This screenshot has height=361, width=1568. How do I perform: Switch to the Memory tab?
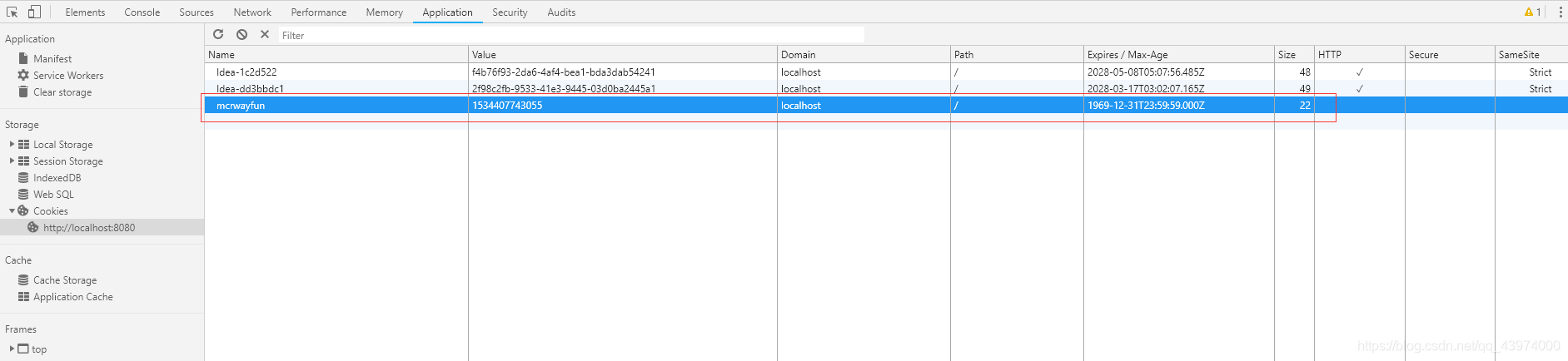[385, 12]
